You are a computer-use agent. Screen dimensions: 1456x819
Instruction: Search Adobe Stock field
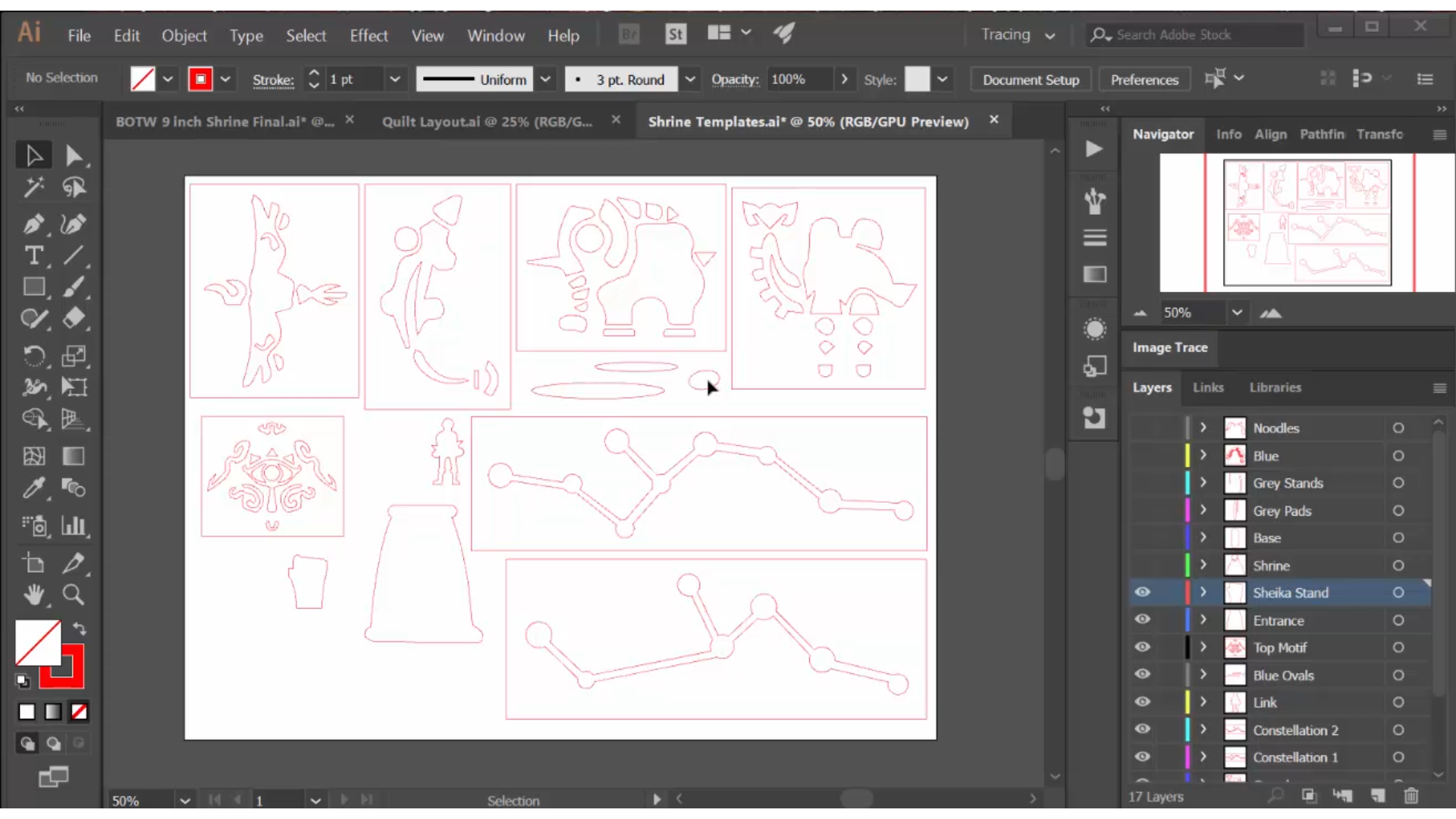point(1196,35)
